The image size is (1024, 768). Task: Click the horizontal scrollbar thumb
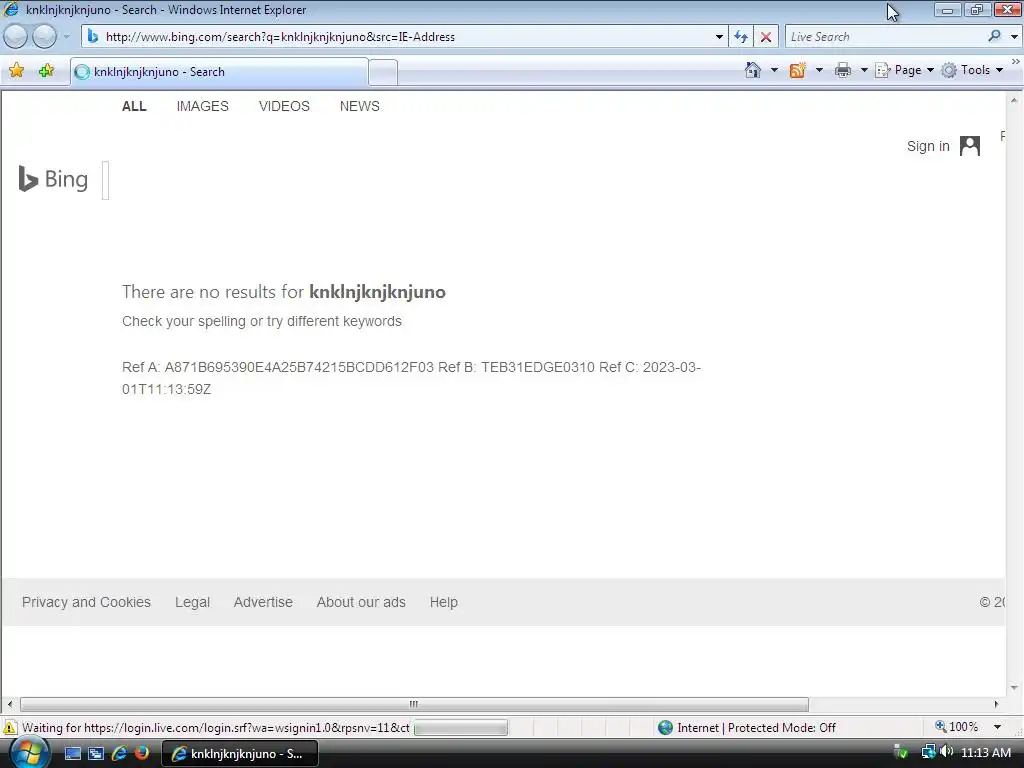(414, 704)
